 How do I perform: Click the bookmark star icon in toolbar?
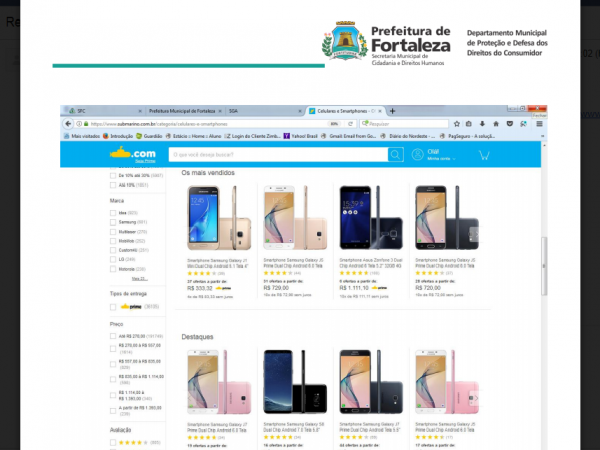[457, 124]
